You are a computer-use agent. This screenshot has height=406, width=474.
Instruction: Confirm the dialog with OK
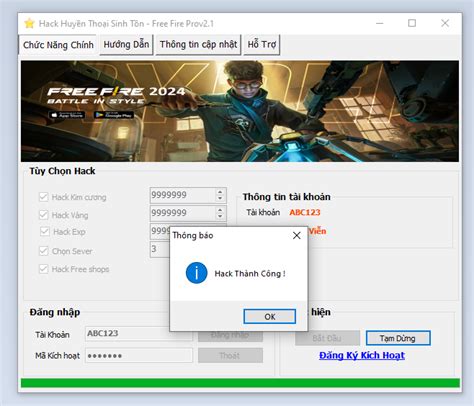point(269,316)
